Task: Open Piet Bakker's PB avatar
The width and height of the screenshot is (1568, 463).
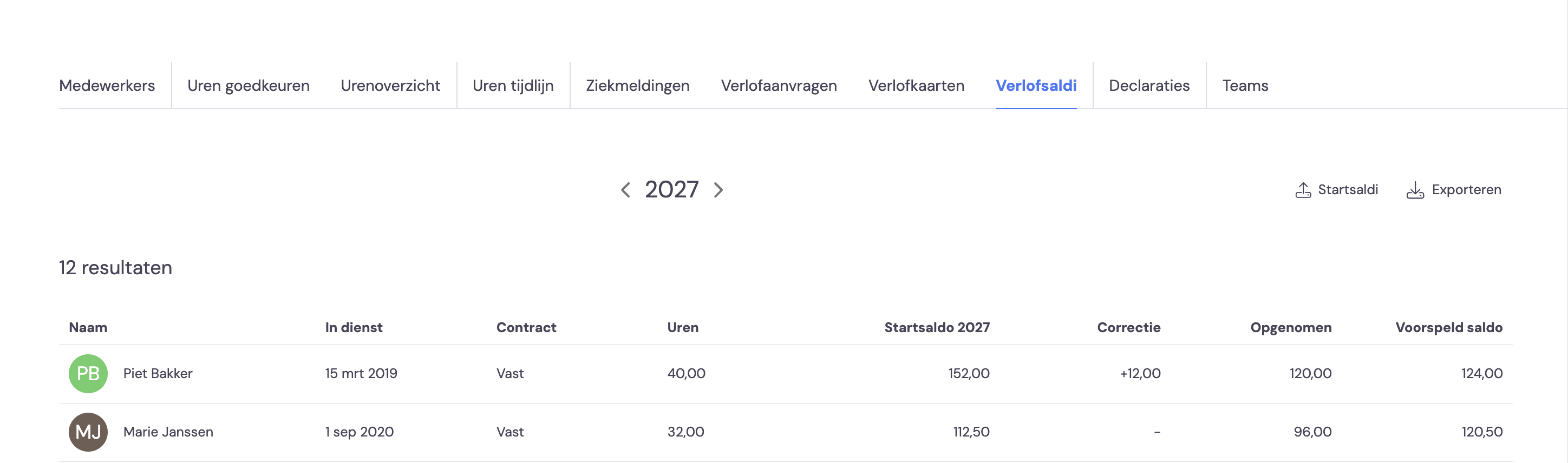Action: [x=88, y=373]
